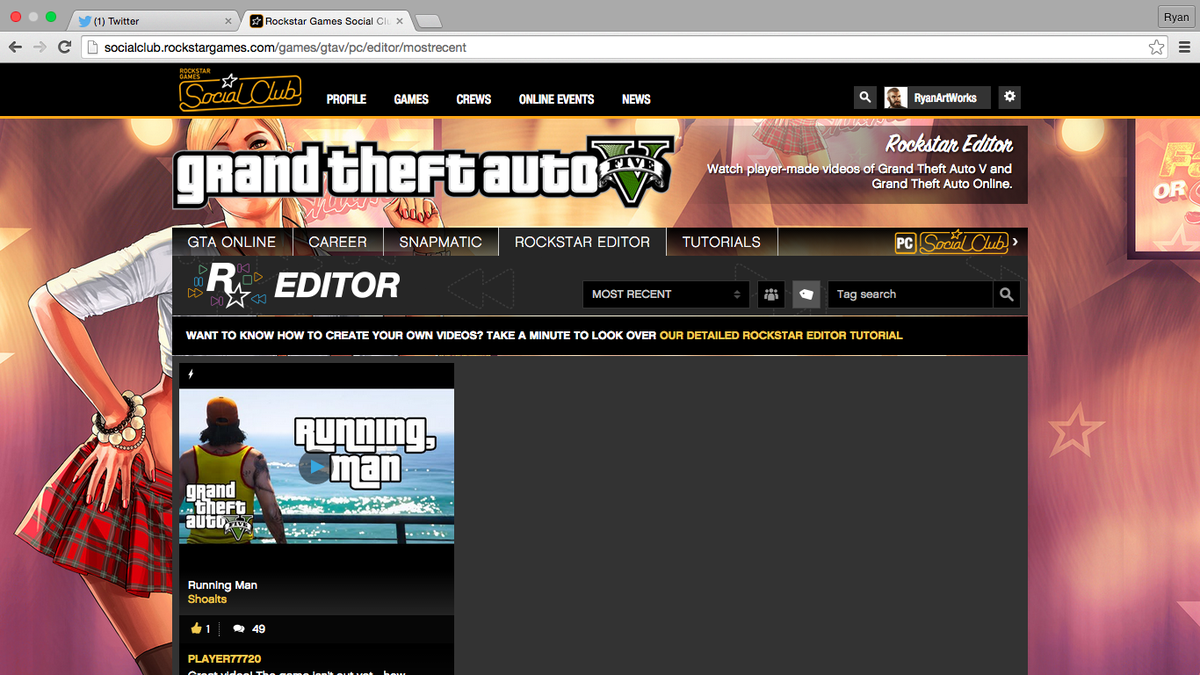Open the Chrome hamburger menu
Viewport: 1200px width, 675px height.
point(1184,47)
